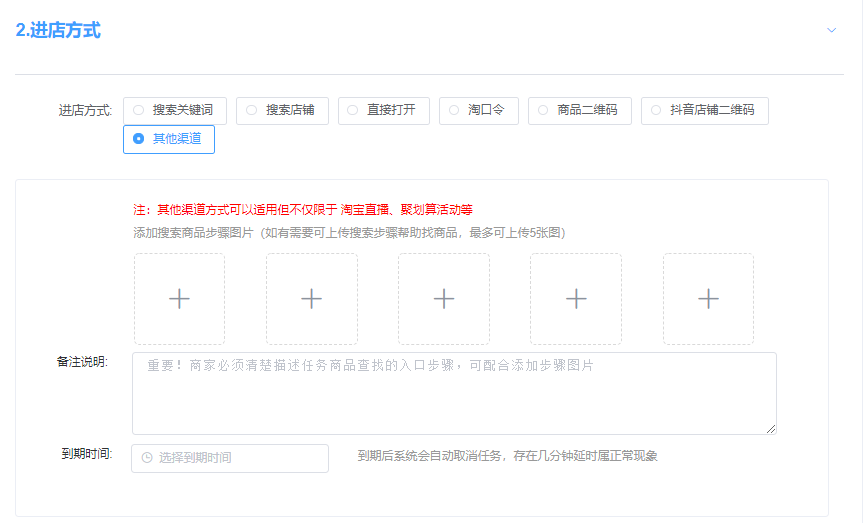Click the clock icon in 到期时间 field
Viewport: 863px width, 523px height.
pyautogui.click(x=147, y=458)
